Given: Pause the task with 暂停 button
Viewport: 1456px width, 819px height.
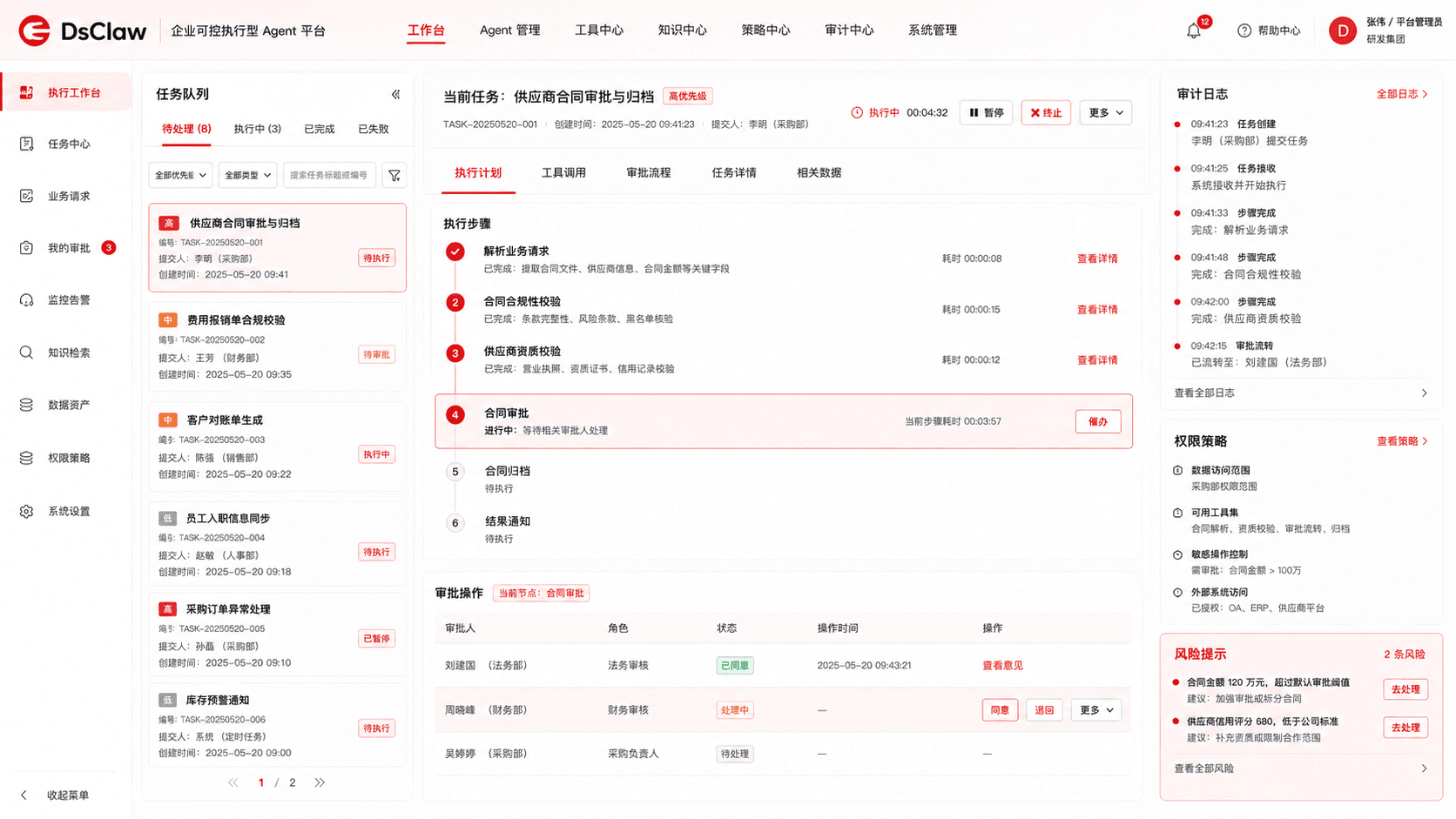Looking at the screenshot, I should pos(986,112).
